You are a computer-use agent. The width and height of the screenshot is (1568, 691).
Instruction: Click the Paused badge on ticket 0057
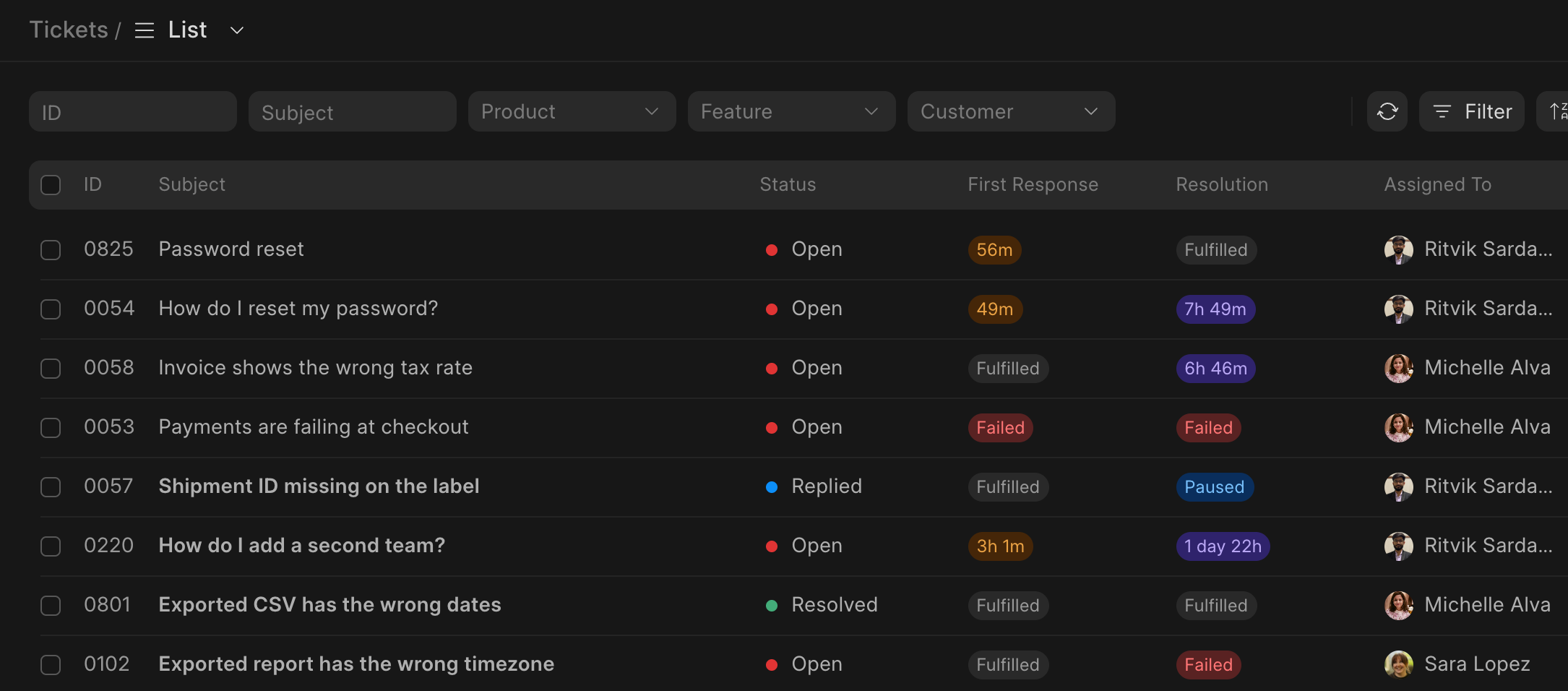click(x=1214, y=487)
